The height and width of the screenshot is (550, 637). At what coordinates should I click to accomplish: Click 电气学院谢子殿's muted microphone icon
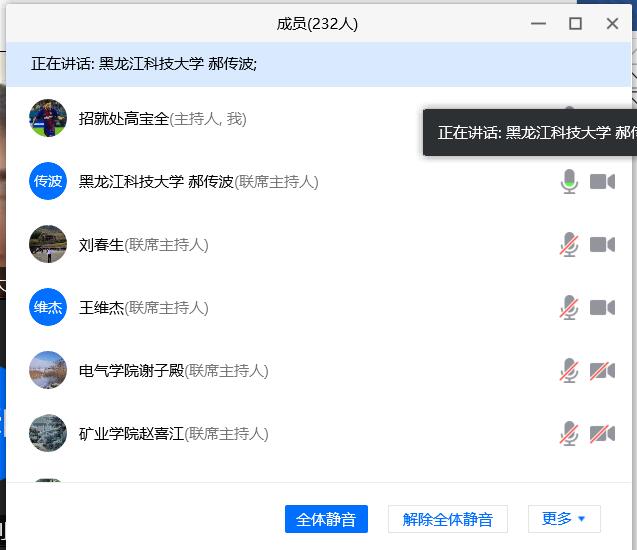tap(569, 371)
